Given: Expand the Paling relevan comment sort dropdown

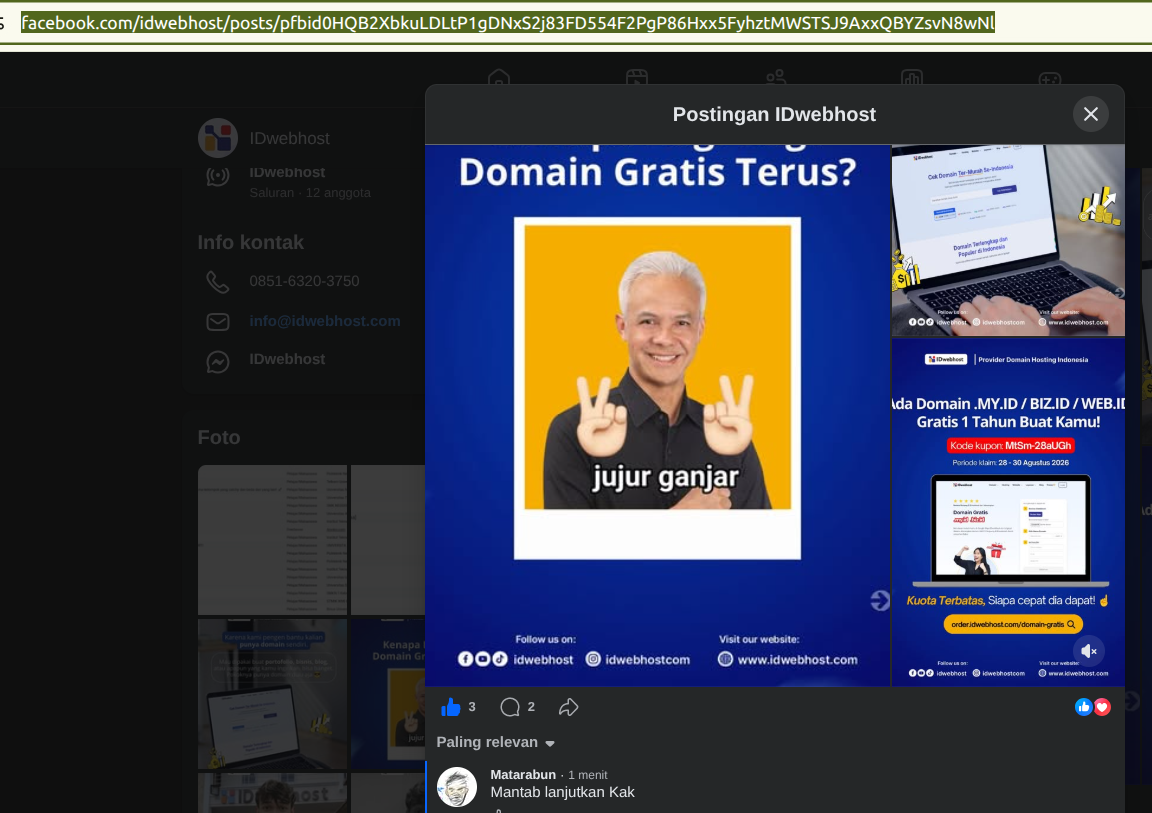Looking at the screenshot, I should tap(496, 742).
